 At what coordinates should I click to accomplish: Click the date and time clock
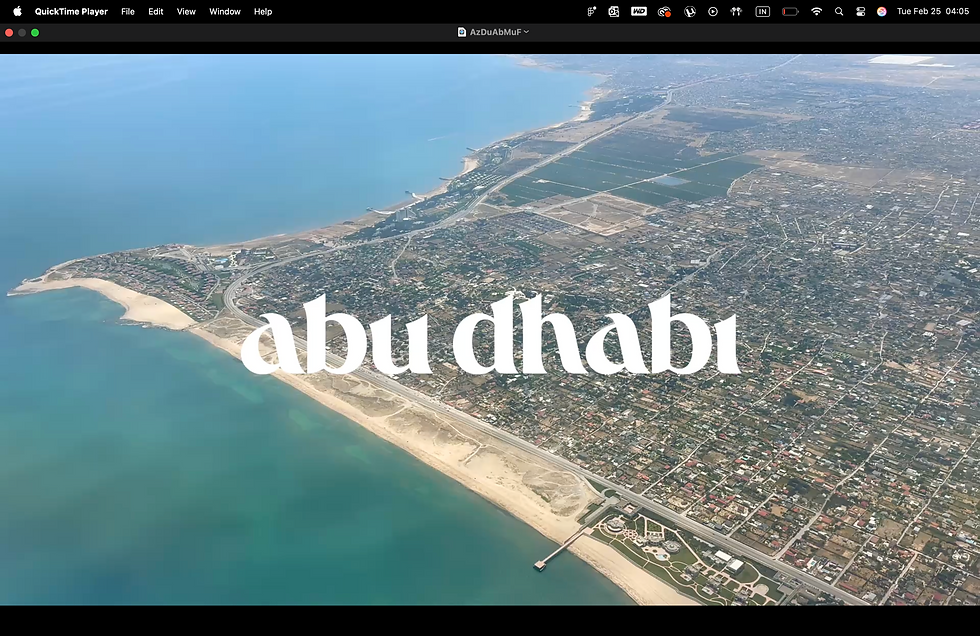click(x=932, y=11)
